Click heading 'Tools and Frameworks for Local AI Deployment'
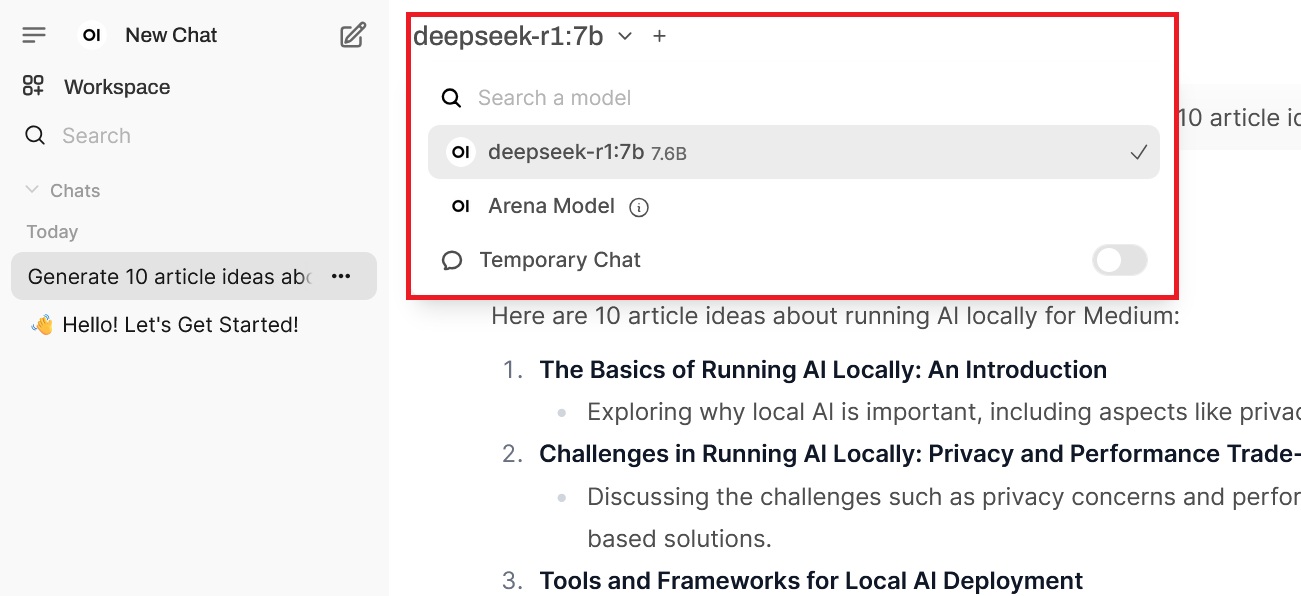The image size is (1301, 596). point(811,581)
